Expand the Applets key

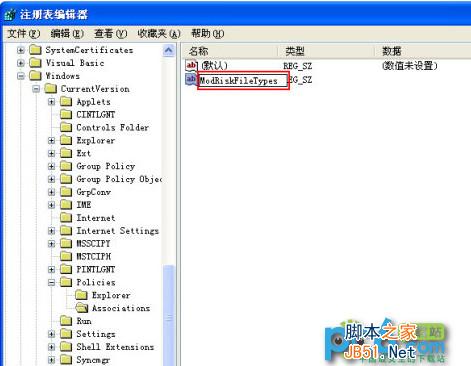pos(51,102)
